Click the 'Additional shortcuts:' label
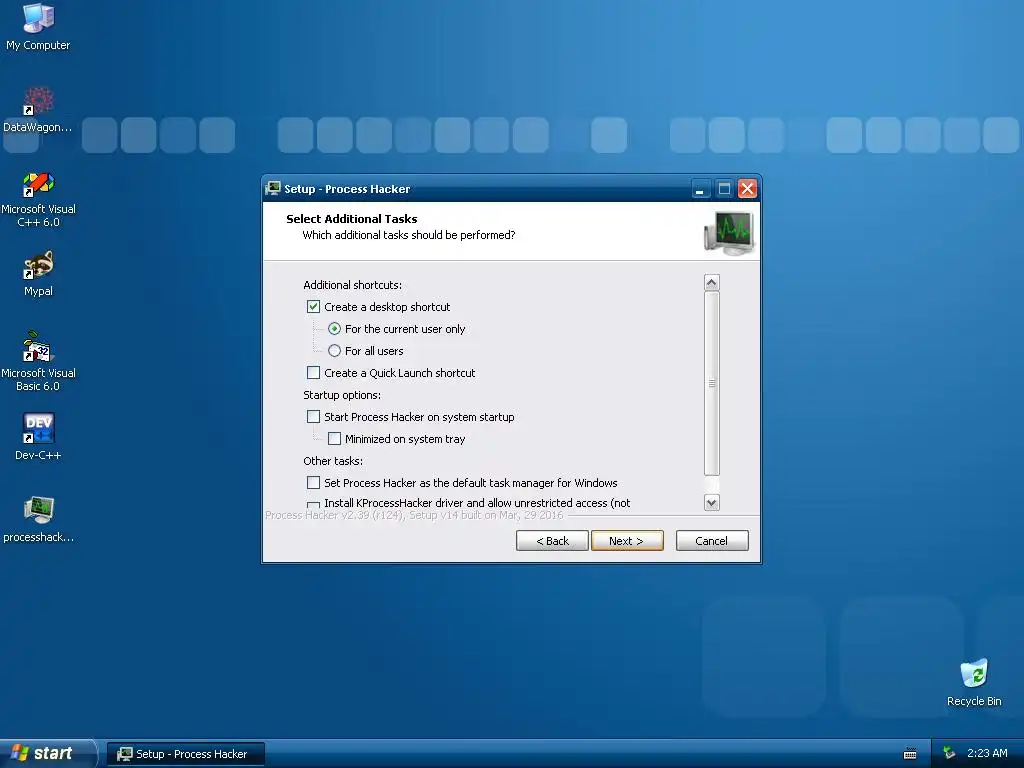 coord(353,285)
